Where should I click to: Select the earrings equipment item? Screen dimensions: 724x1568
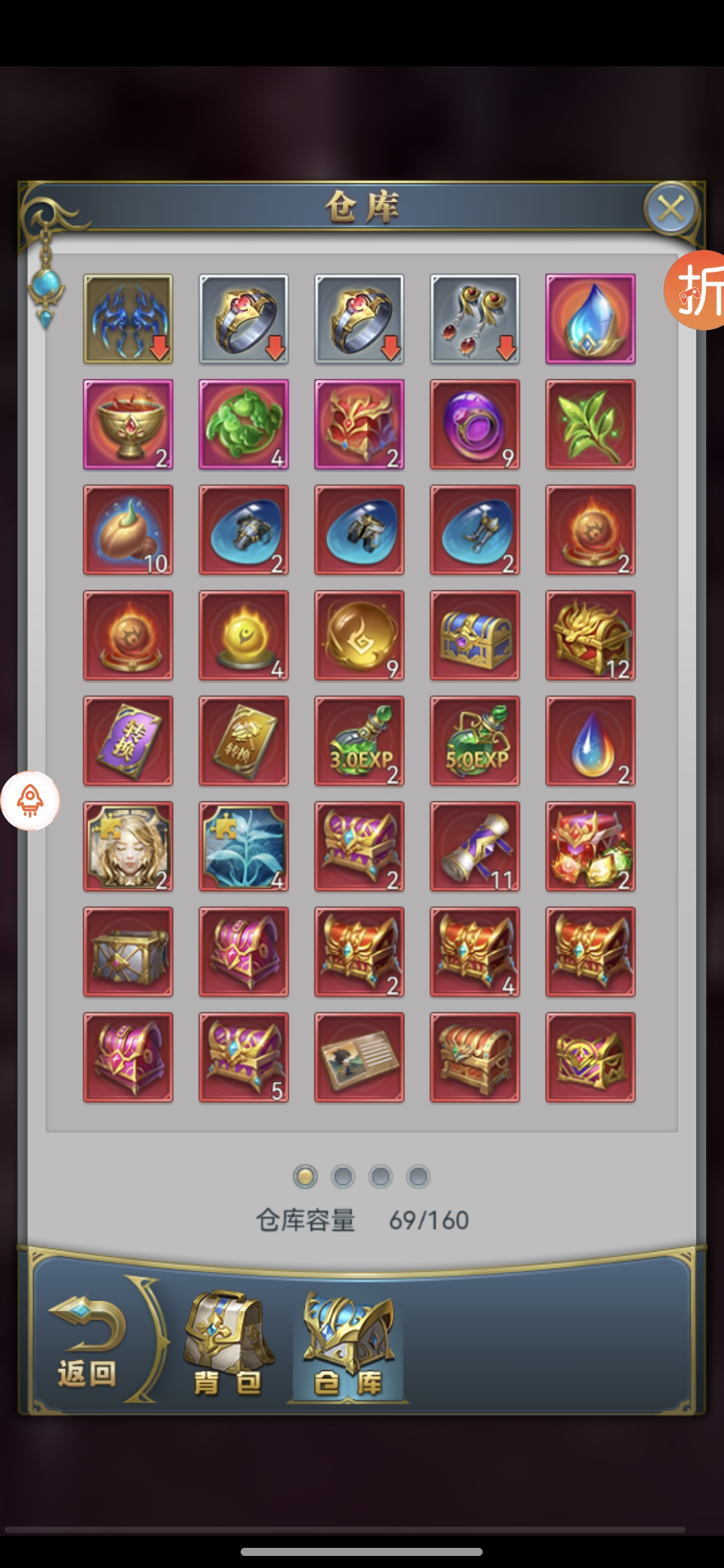(475, 319)
